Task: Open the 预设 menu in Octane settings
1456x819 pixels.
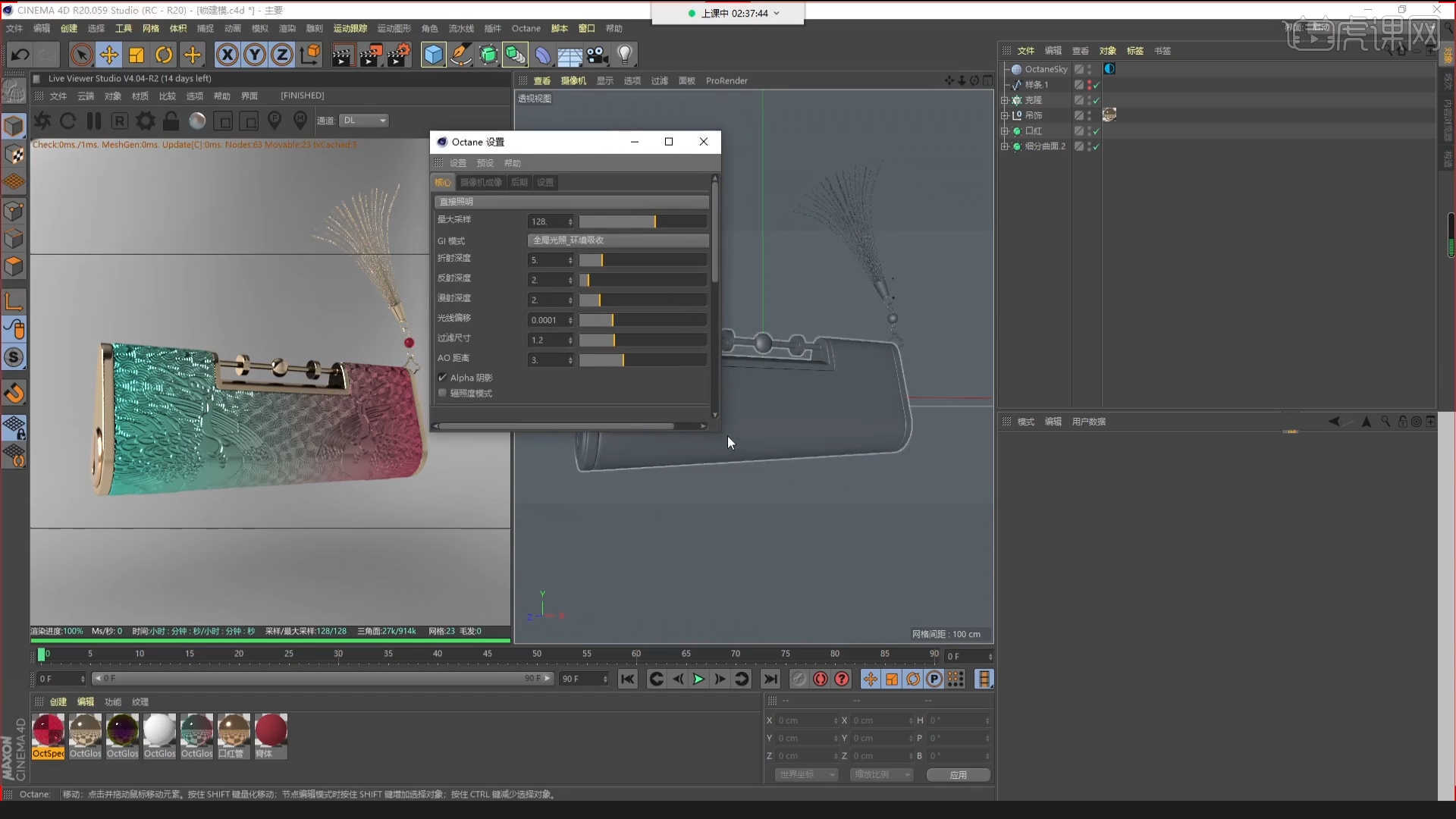Action: pos(485,163)
